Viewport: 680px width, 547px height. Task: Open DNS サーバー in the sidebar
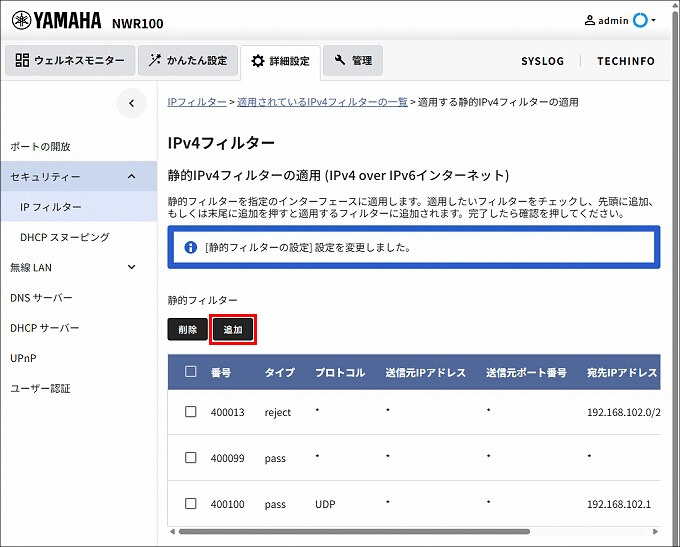coord(41,298)
